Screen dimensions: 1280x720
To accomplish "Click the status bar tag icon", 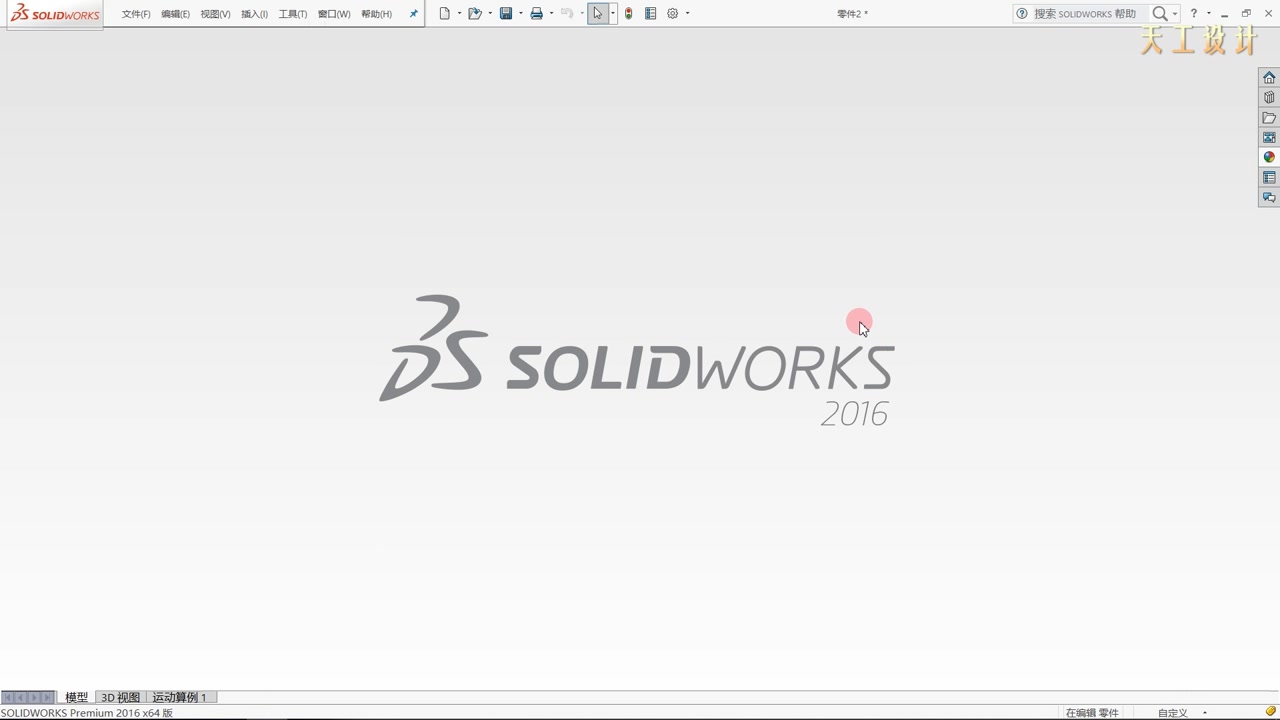I will click(1271, 712).
